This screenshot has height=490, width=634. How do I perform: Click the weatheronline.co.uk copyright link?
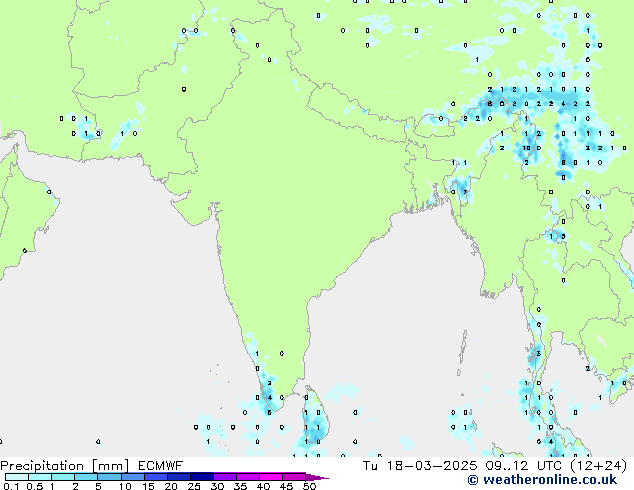click(x=542, y=480)
